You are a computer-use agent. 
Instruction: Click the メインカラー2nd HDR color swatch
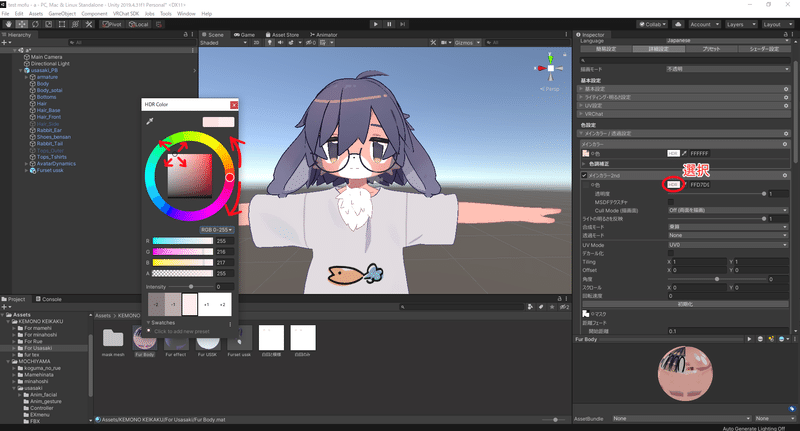(x=673, y=185)
